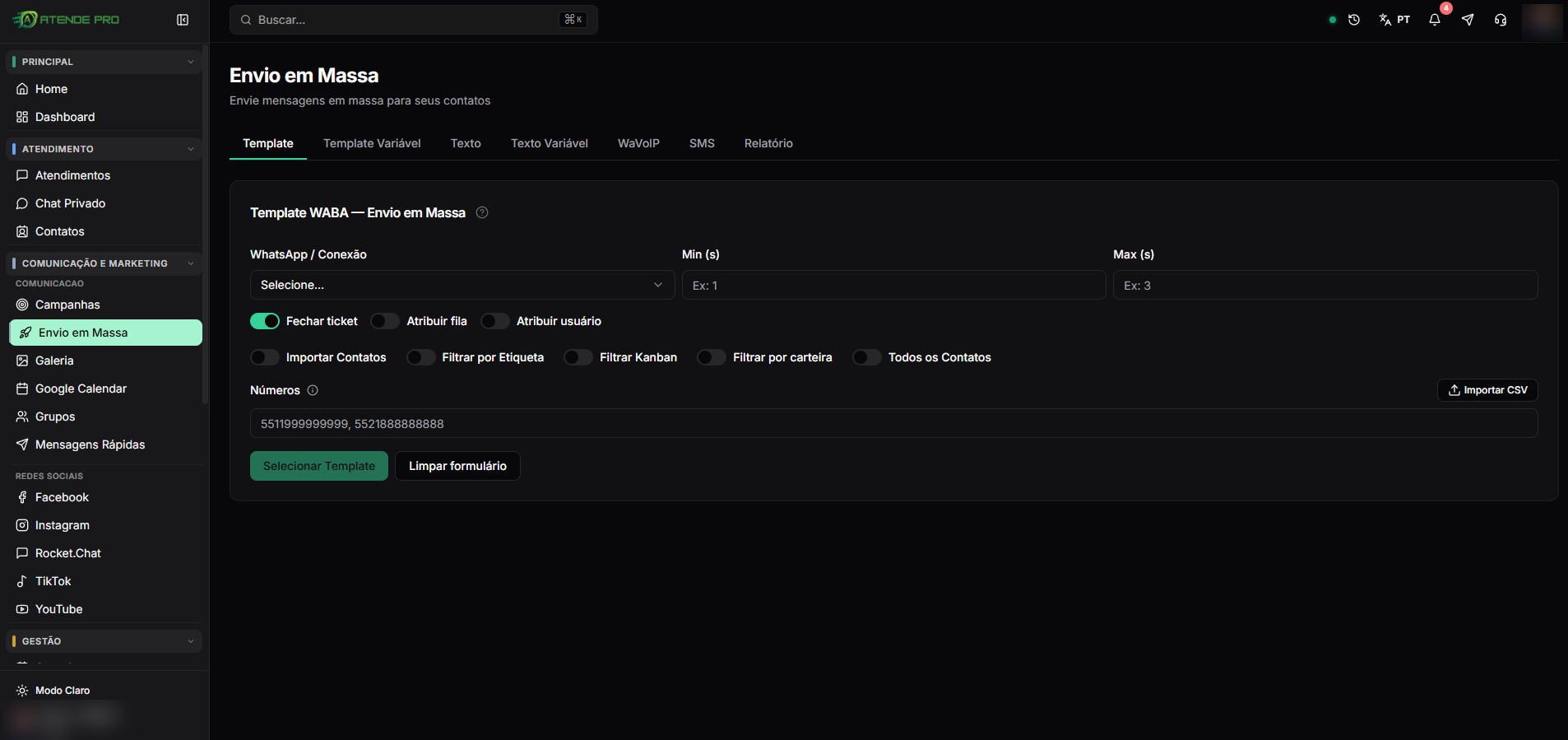Click help icon beside Template WABA title
This screenshot has width=1568, height=740.
[482, 212]
